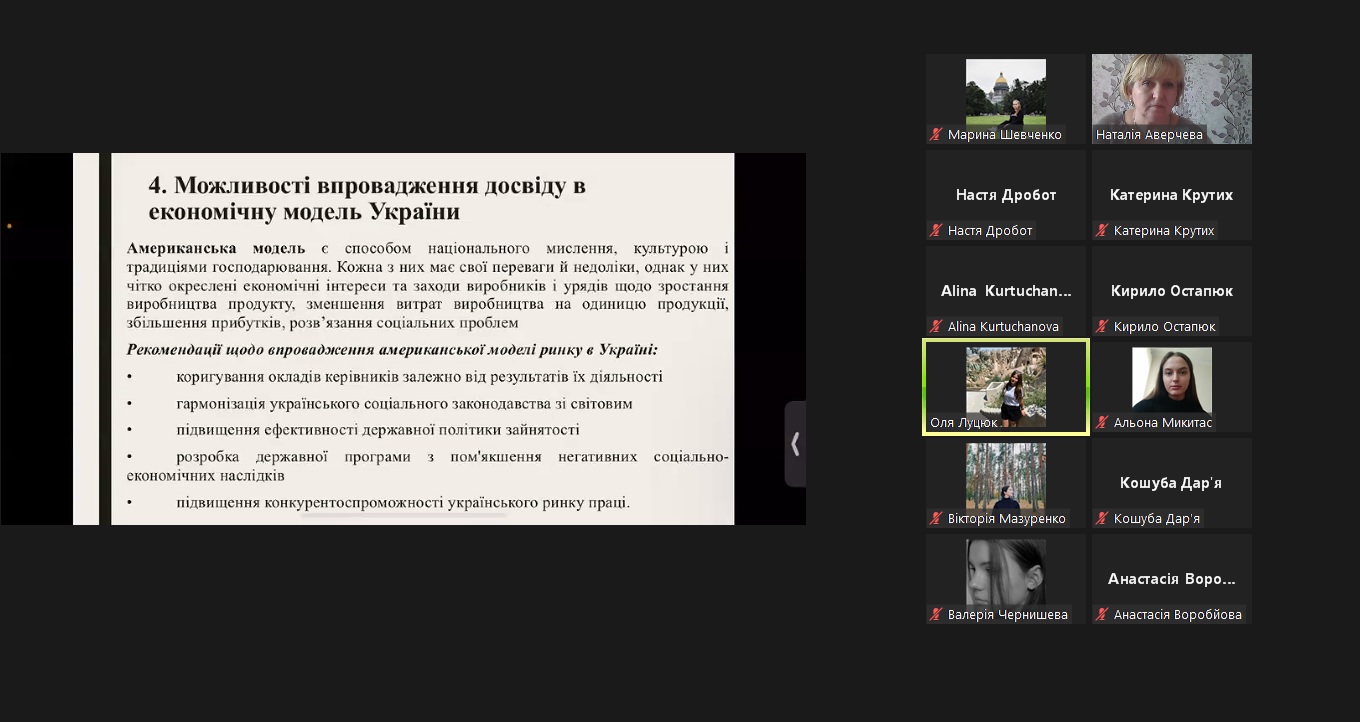This screenshot has height=722, width=1360.
Task: Click muted mic icon beside Марина Шевченко
Action: (937, 135)
